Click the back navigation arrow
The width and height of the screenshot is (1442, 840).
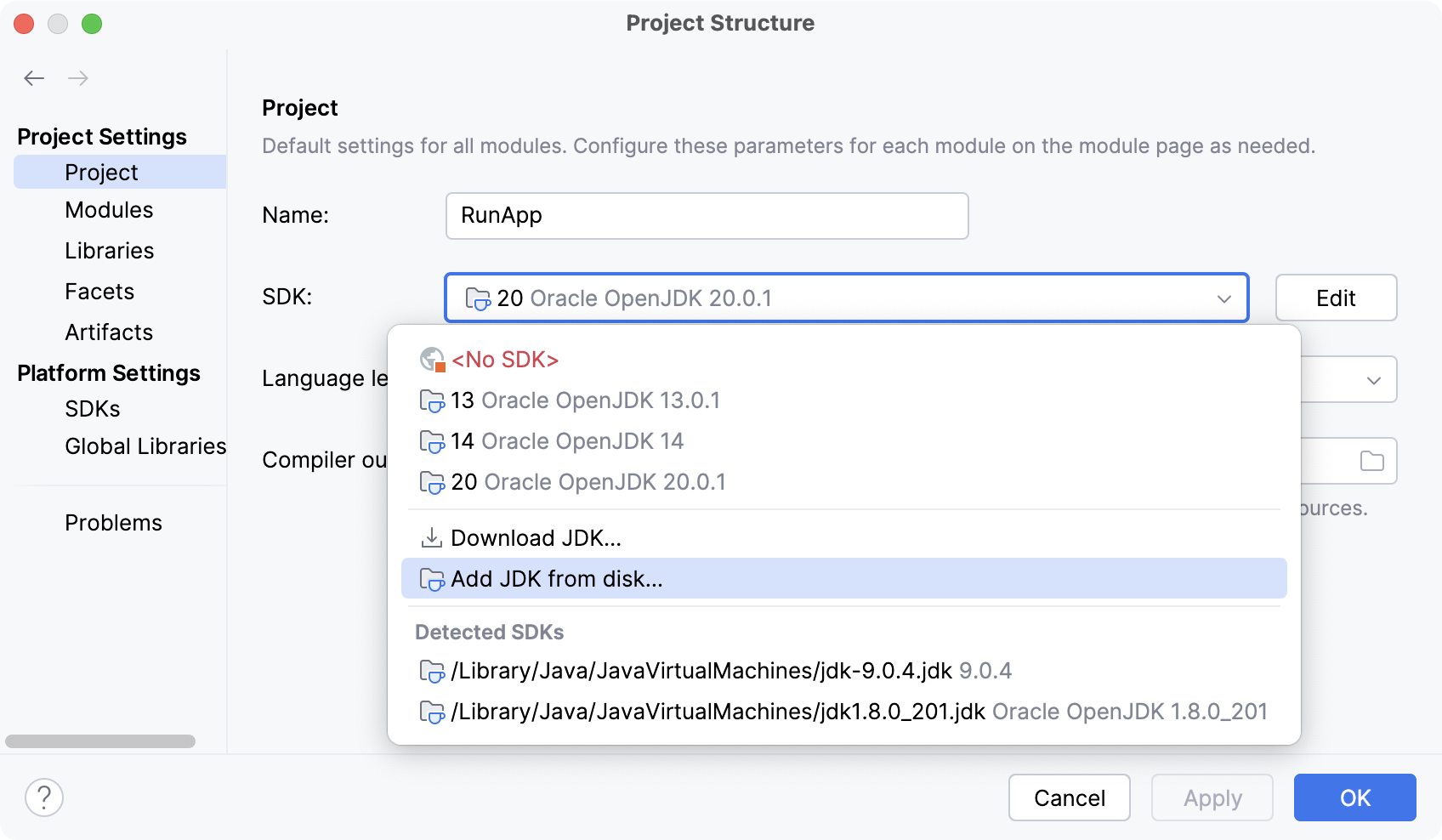pyautogui.click(x=34, y=77)
